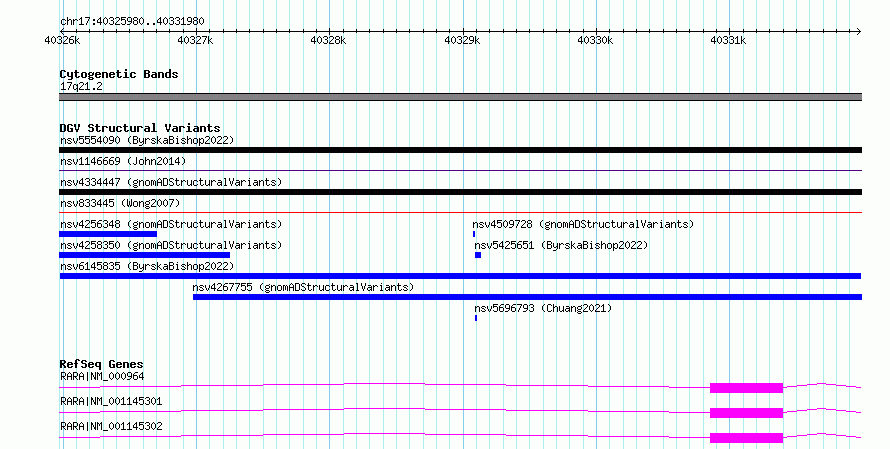Select RARA|NM_001145301 transcript label
Viewport: 890px width, 449px height.
tap(111, 401)
